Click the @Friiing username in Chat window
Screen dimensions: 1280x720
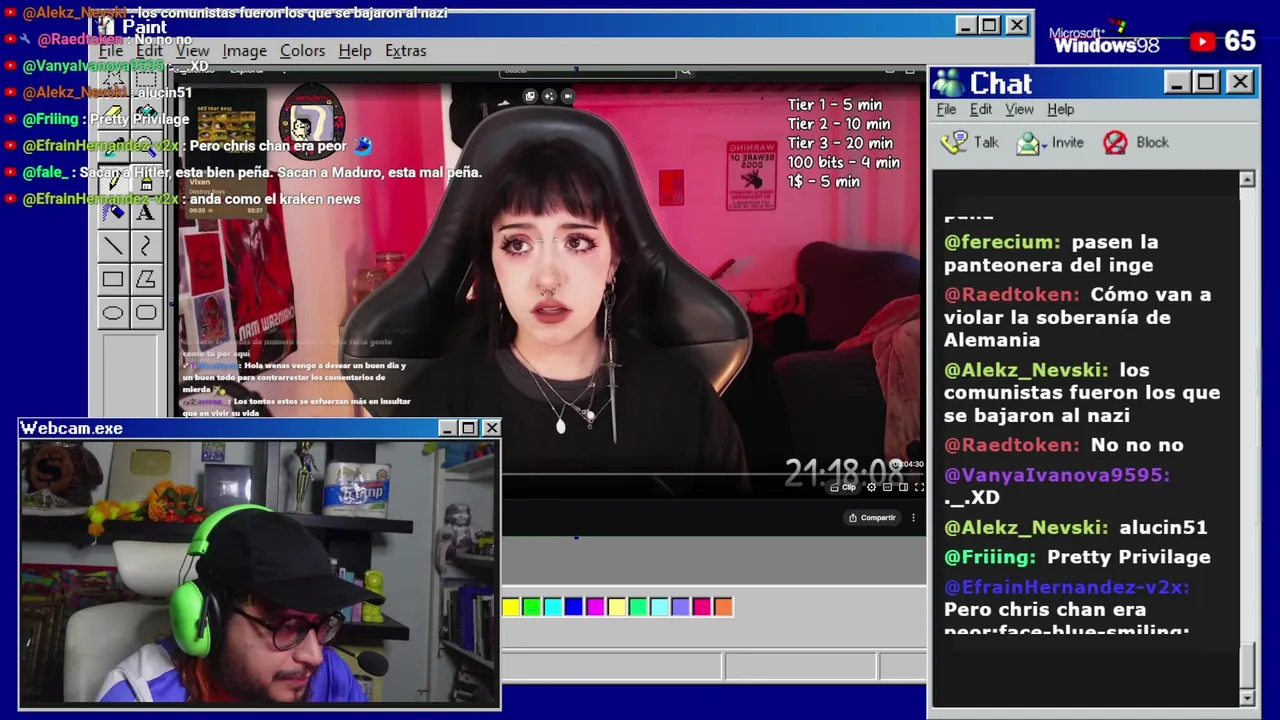coord(990,557)
